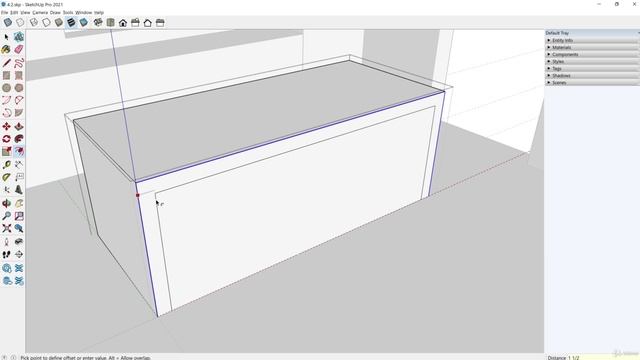The width and height of the screenshot is (640, 360).
Task: Switch to Shaded With Textures style
Action: 71,22
